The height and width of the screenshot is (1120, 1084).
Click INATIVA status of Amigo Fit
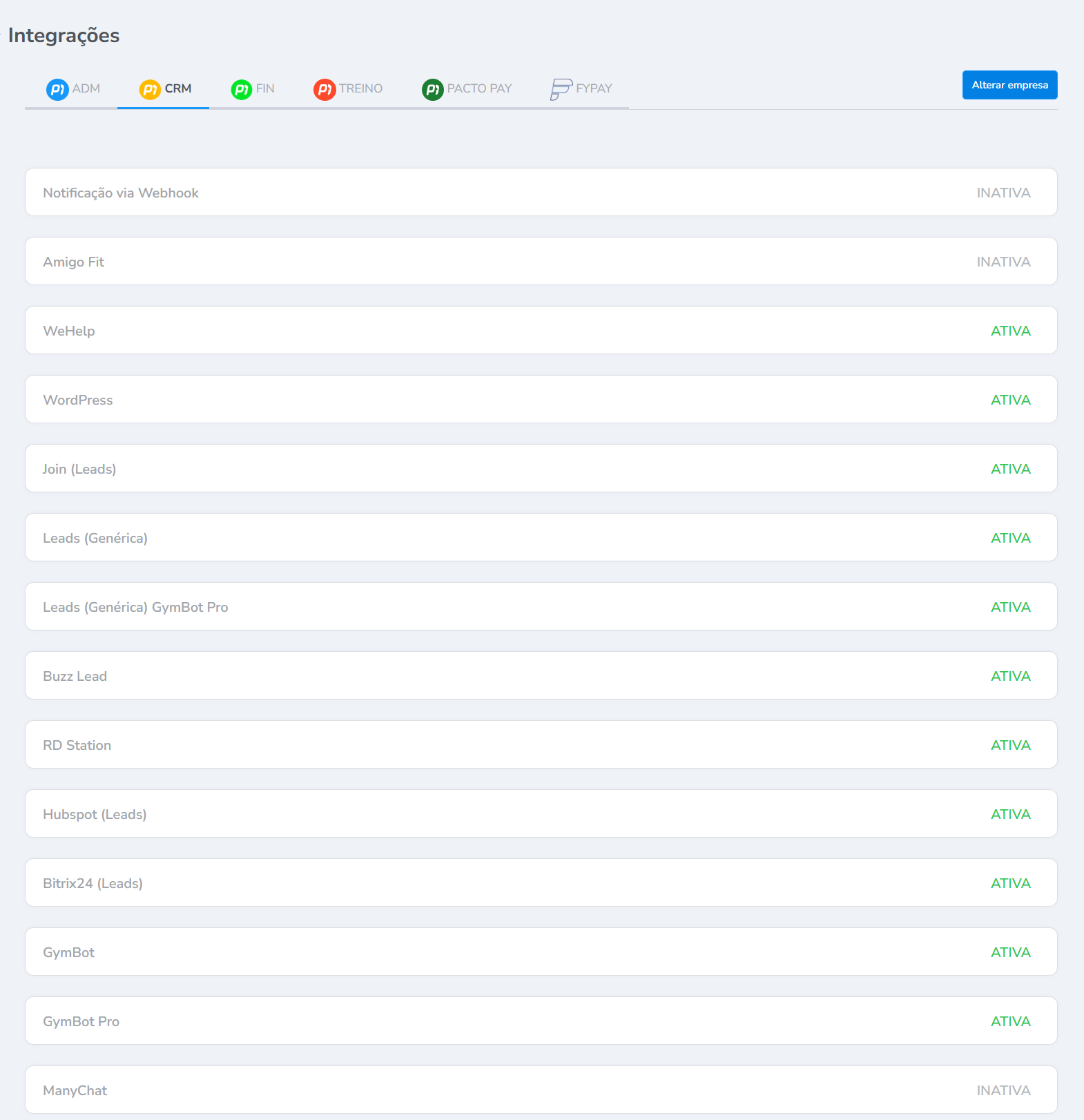[1003, 262]
